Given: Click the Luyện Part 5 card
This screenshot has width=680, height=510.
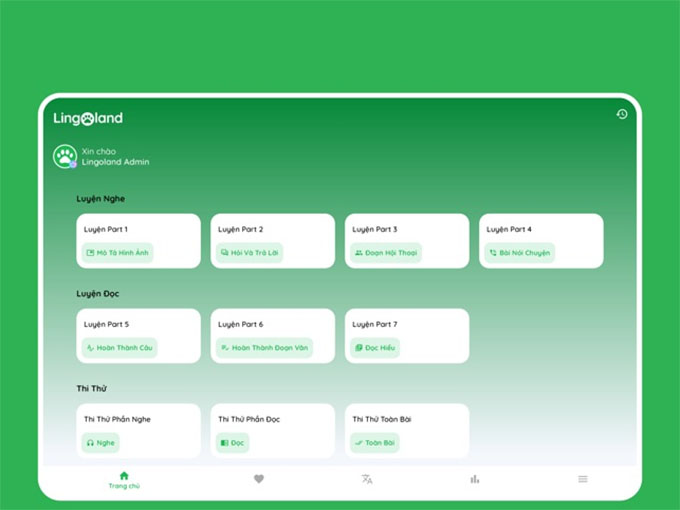Looking at the screenshot, I should click(x=138, y=325).
